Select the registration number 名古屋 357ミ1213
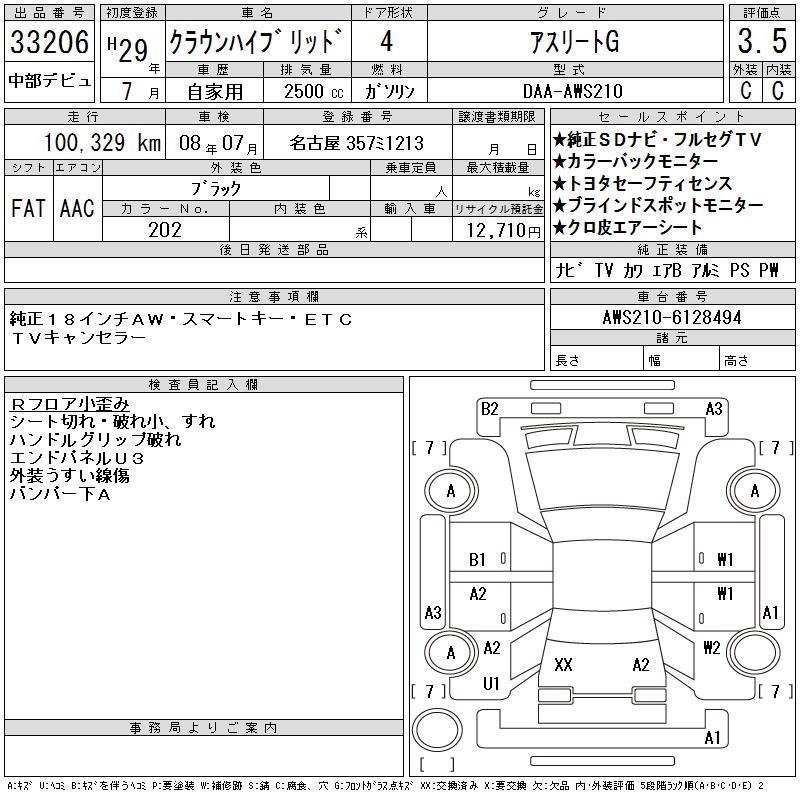800x800 pixels. 356,143
